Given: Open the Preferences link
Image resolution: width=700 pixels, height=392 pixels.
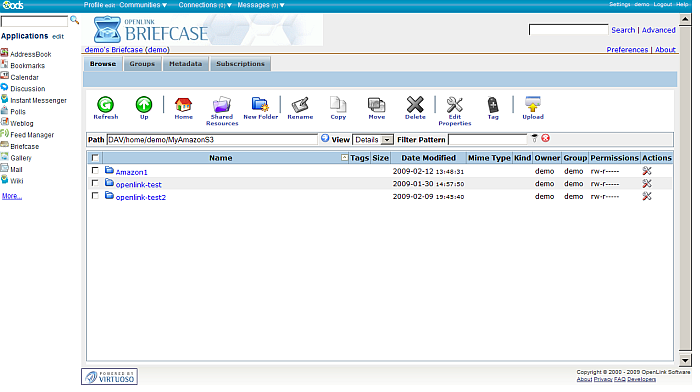Looking at the screenshot, I should click(x=627, y=50).
